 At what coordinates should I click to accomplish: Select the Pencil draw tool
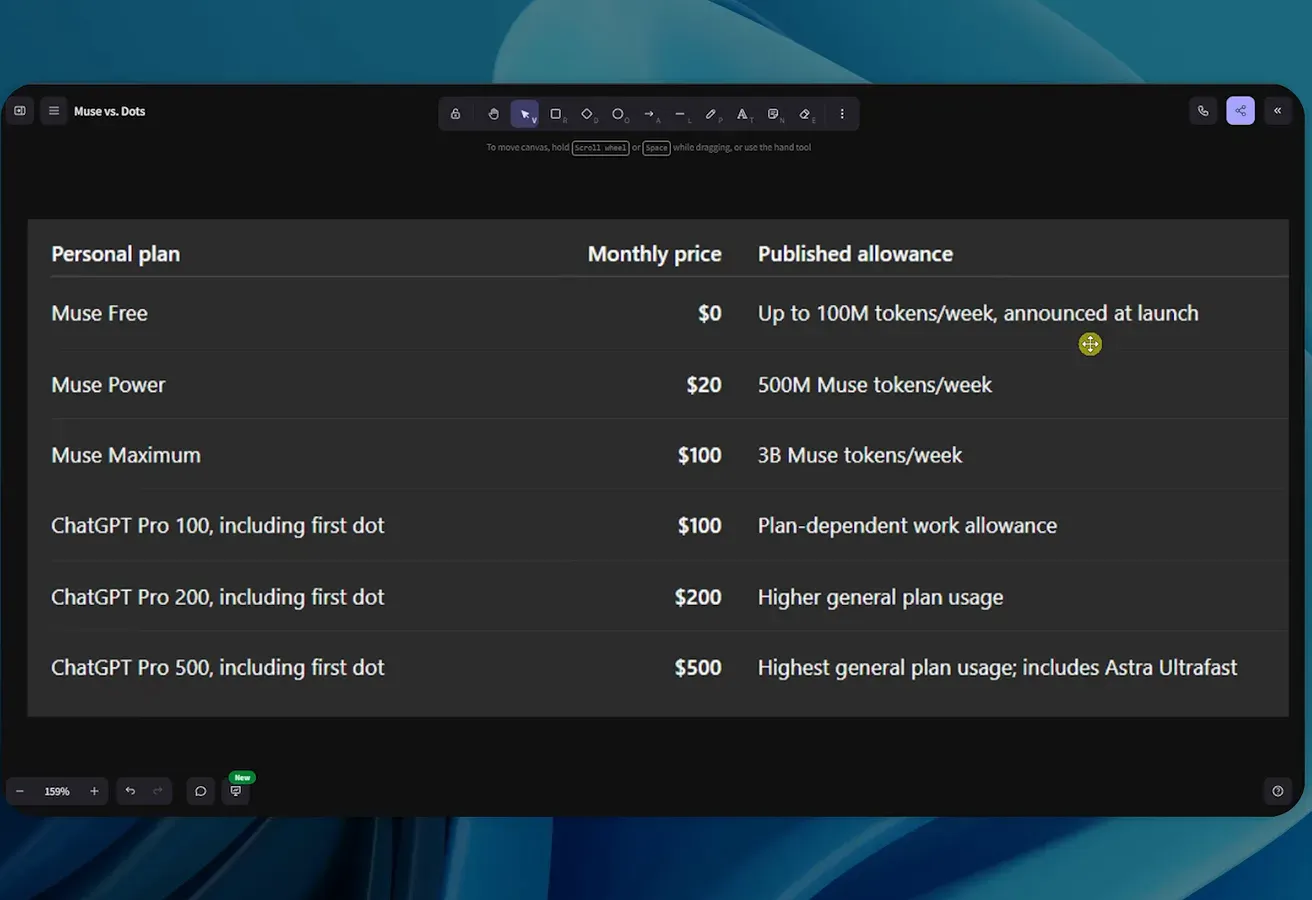pyautogui.click(x=711, y=114)
